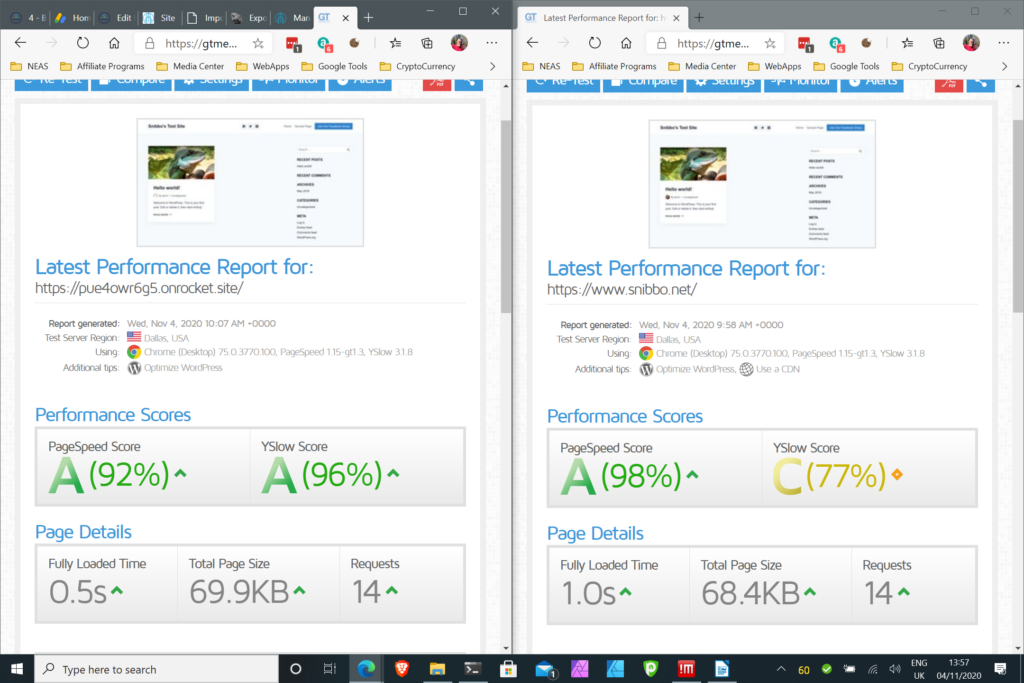Screen dimensions: 1024x683
Task: Click the site screenshot thumbnail in left report
Action: pos(250,182)
